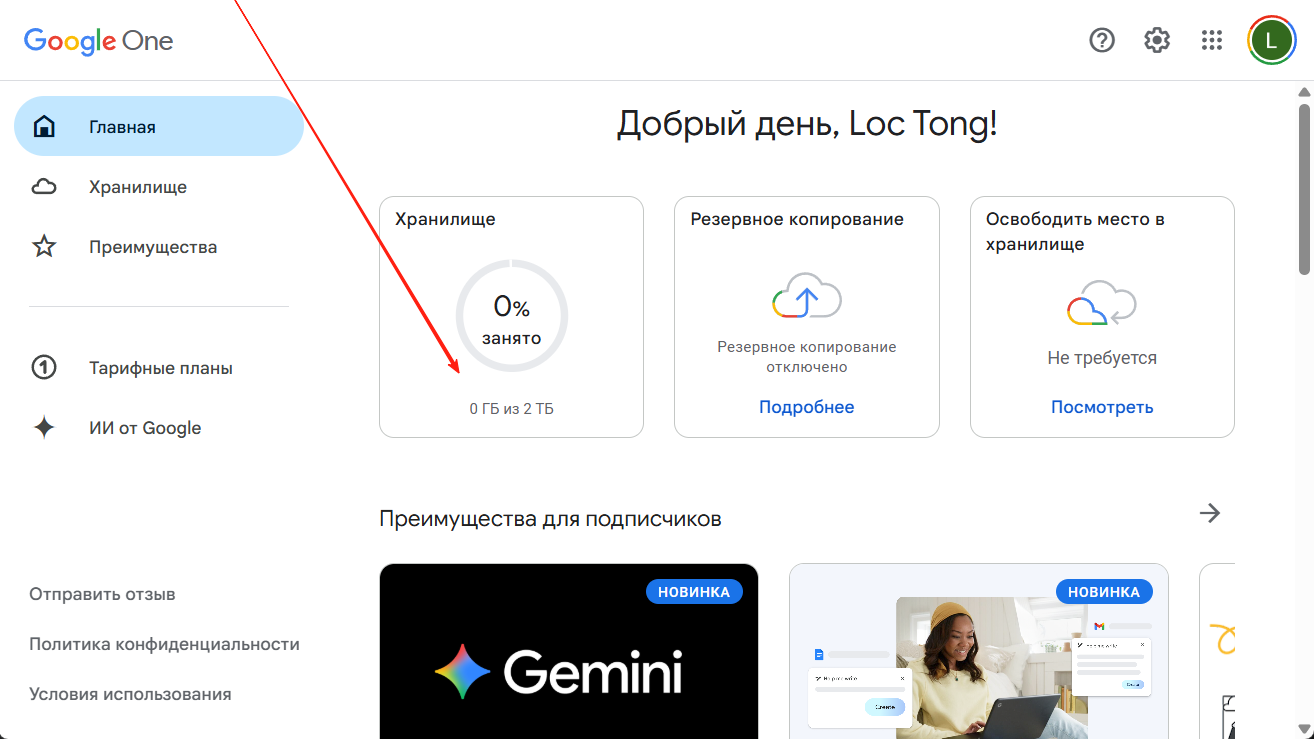Click the text 0 ГБ из 2 ТБ
Screen dimensions: 1314x739
point(512,409)
